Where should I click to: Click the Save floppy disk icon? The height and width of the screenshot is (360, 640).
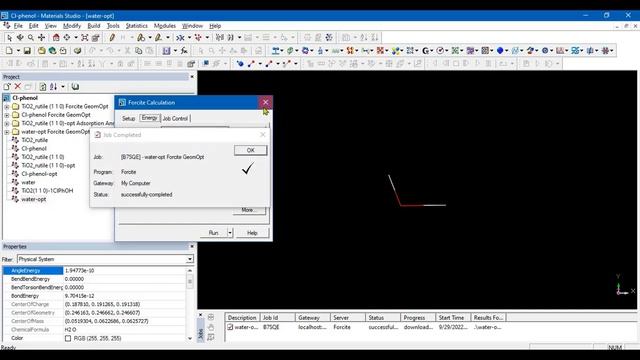click(x=27, y=51)
